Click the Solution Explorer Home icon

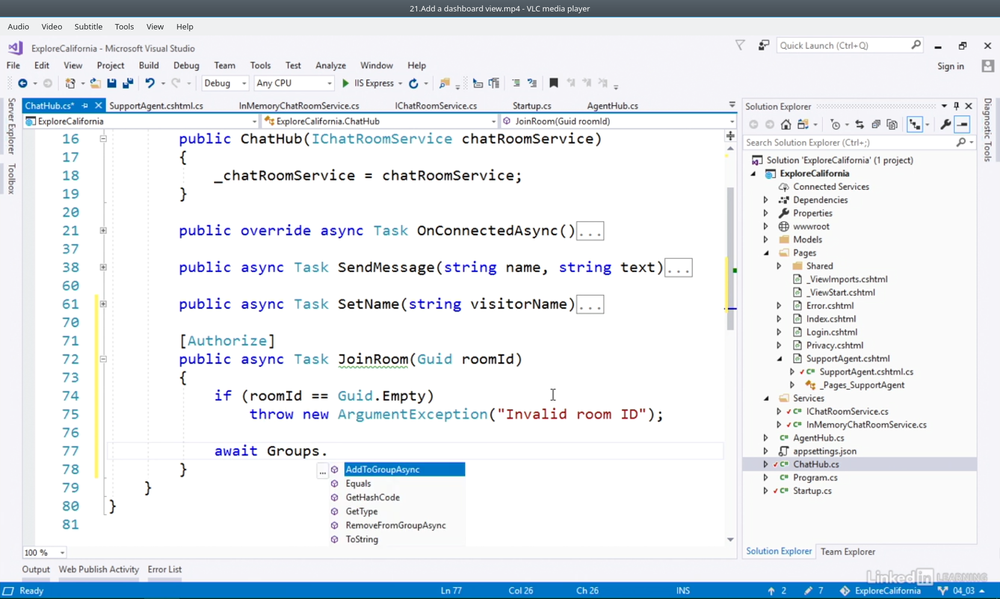point(786,124)
